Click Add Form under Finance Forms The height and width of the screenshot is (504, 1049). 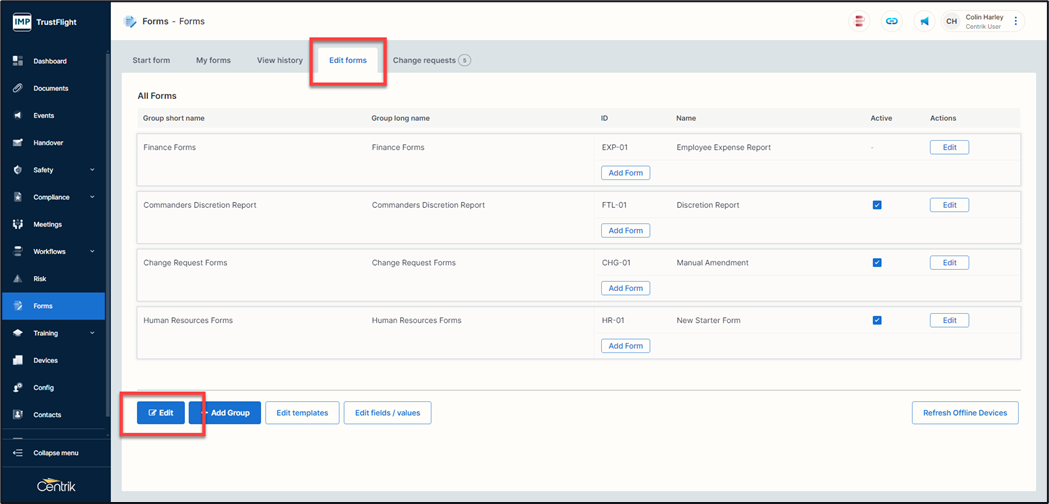[x=626, y=173]
